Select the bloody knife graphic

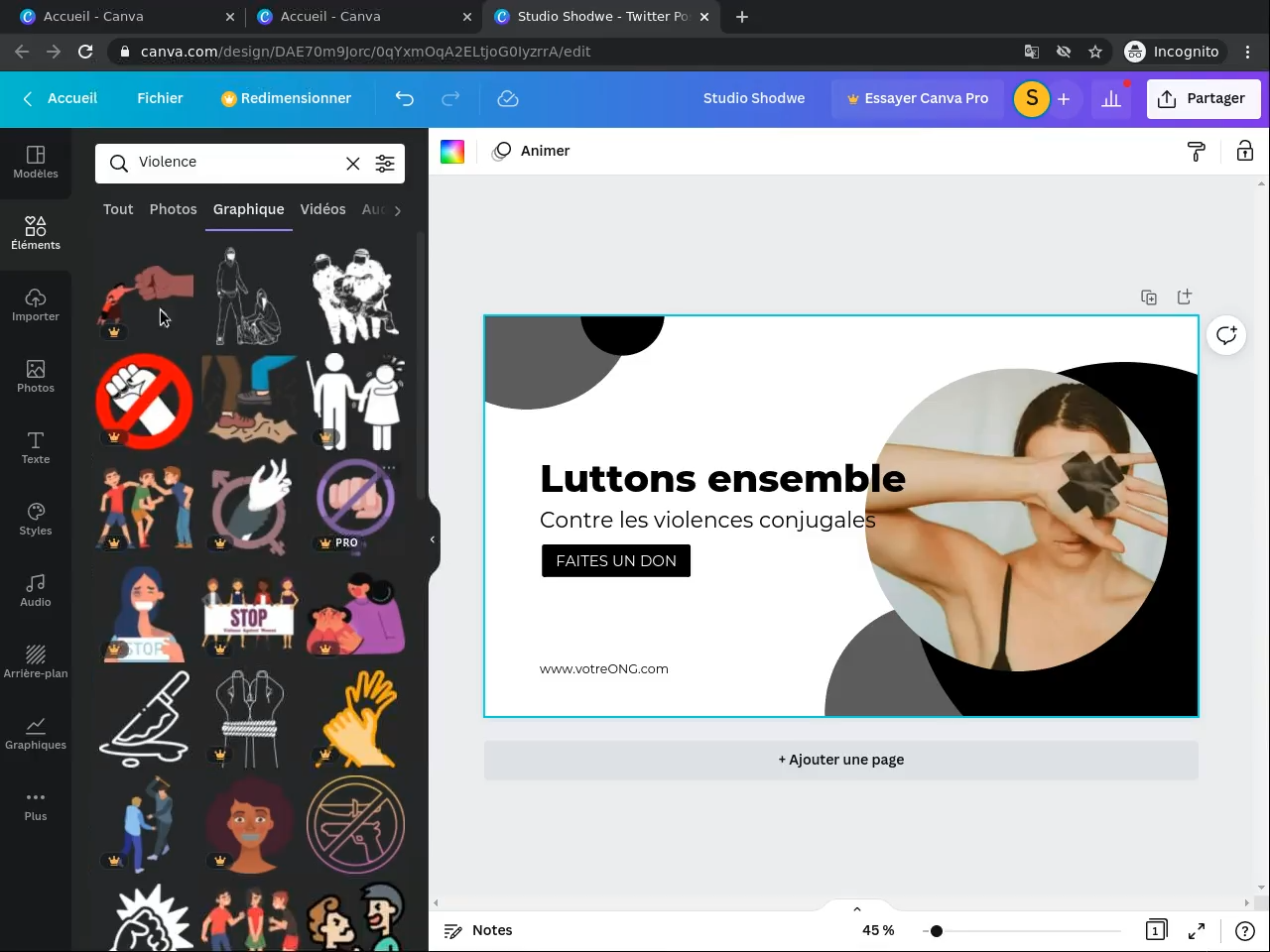145,719
